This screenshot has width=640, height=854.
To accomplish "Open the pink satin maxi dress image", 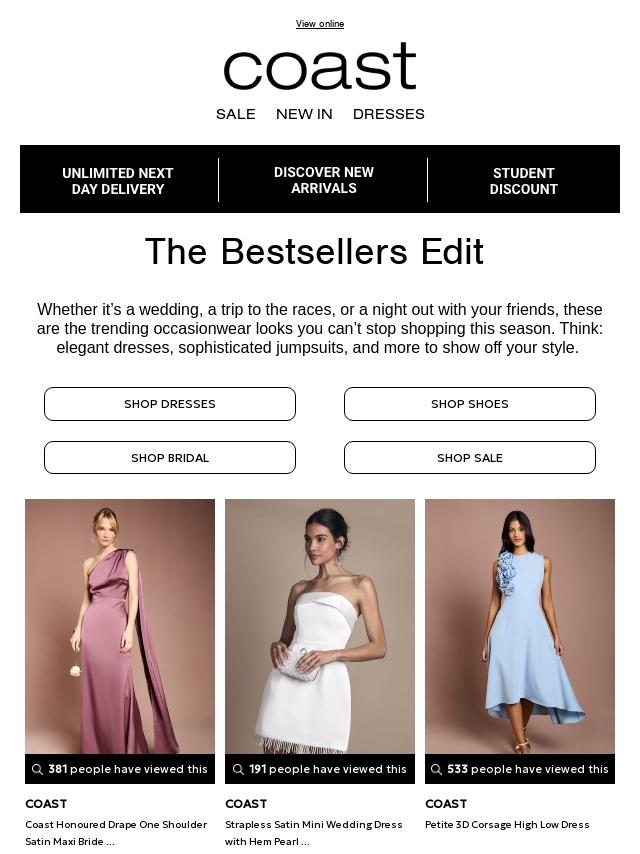I will pyautogui.click(x=120, y=626).
